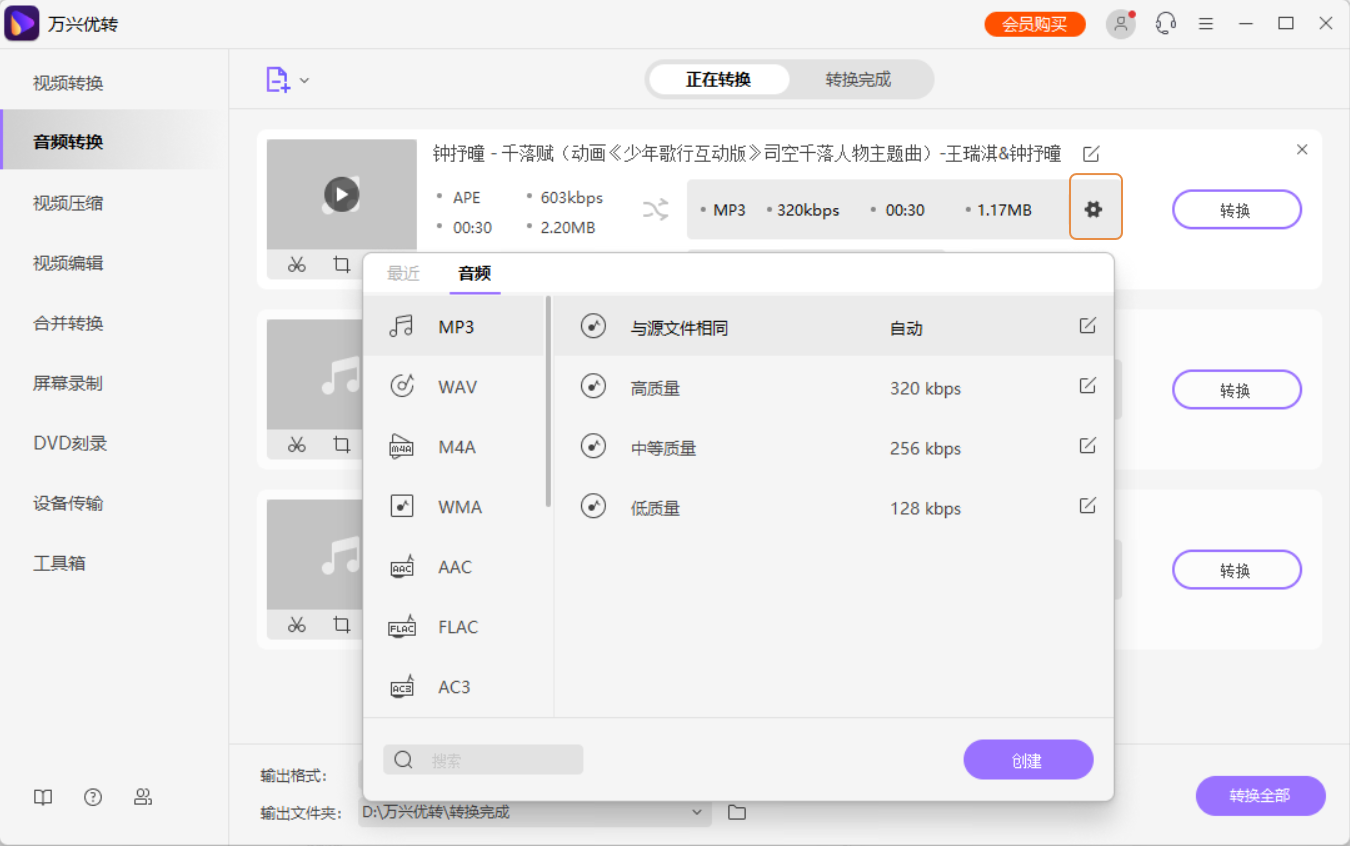Click the folder icon beside the output path
This screenshot has height=846, width=1350.
[737, 812]
